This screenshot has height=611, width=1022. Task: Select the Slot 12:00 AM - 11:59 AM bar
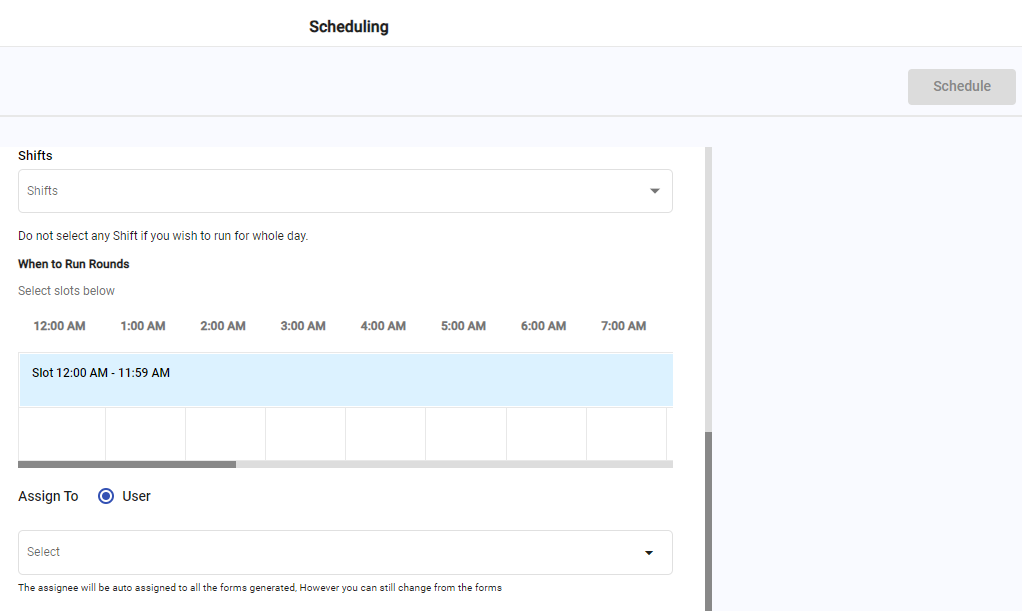pos(345,379)
